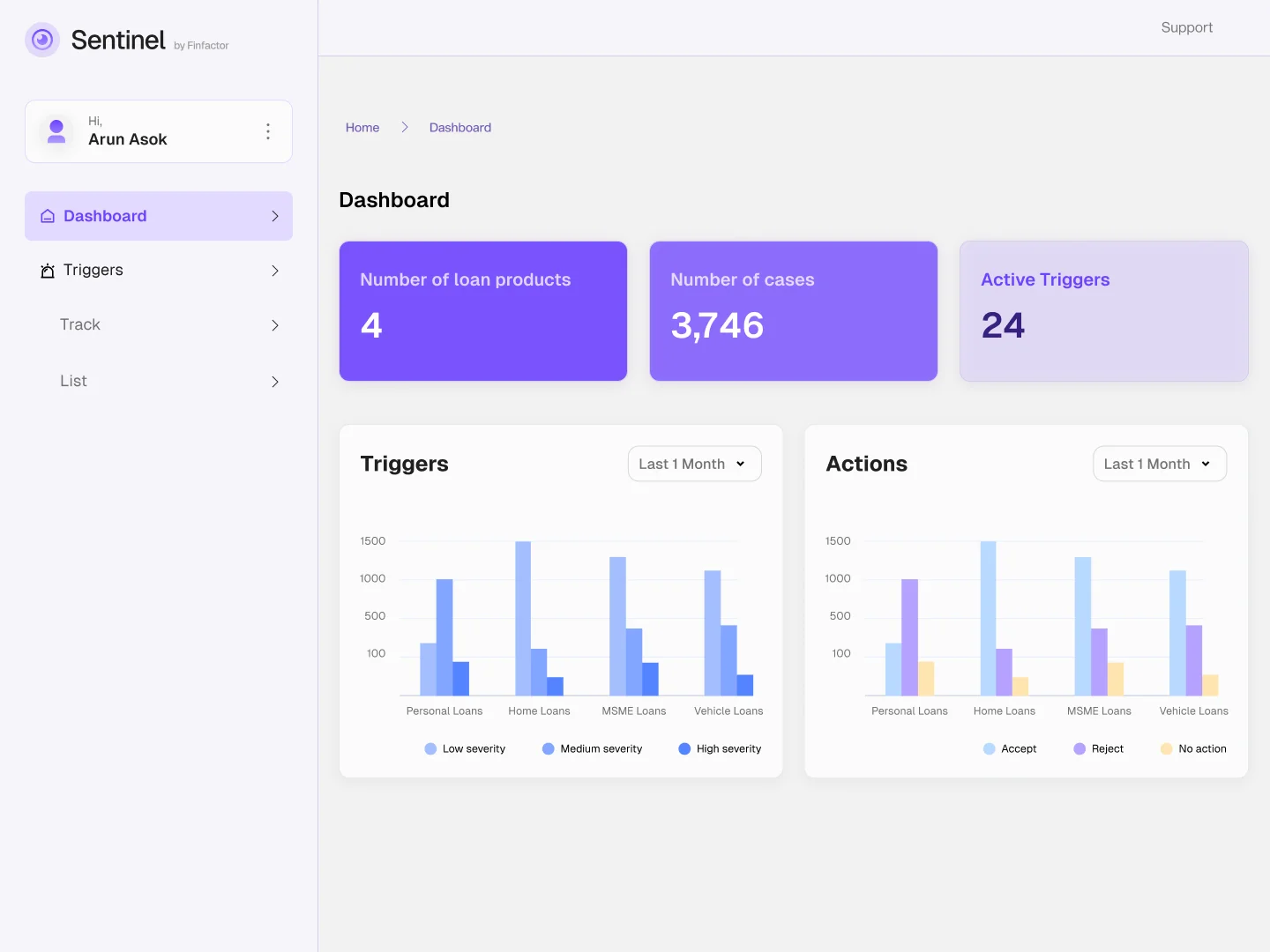Open the Actions chart Last 1 Month dropdown
1270x952 pixels.
[1159, 464]
